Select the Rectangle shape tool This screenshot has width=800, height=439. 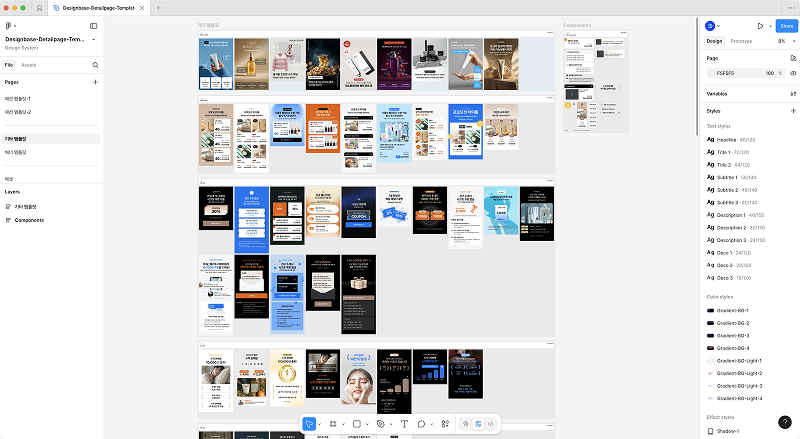(x=357, y=424)
